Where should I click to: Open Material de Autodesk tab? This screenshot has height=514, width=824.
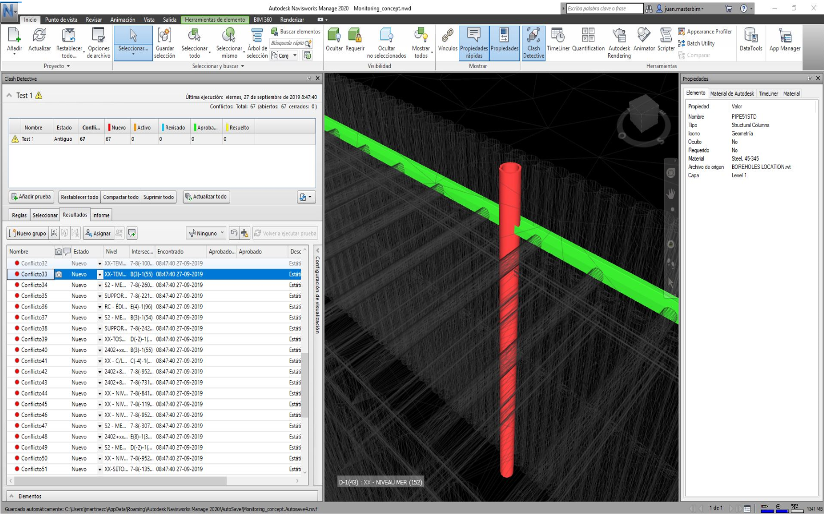732,94
